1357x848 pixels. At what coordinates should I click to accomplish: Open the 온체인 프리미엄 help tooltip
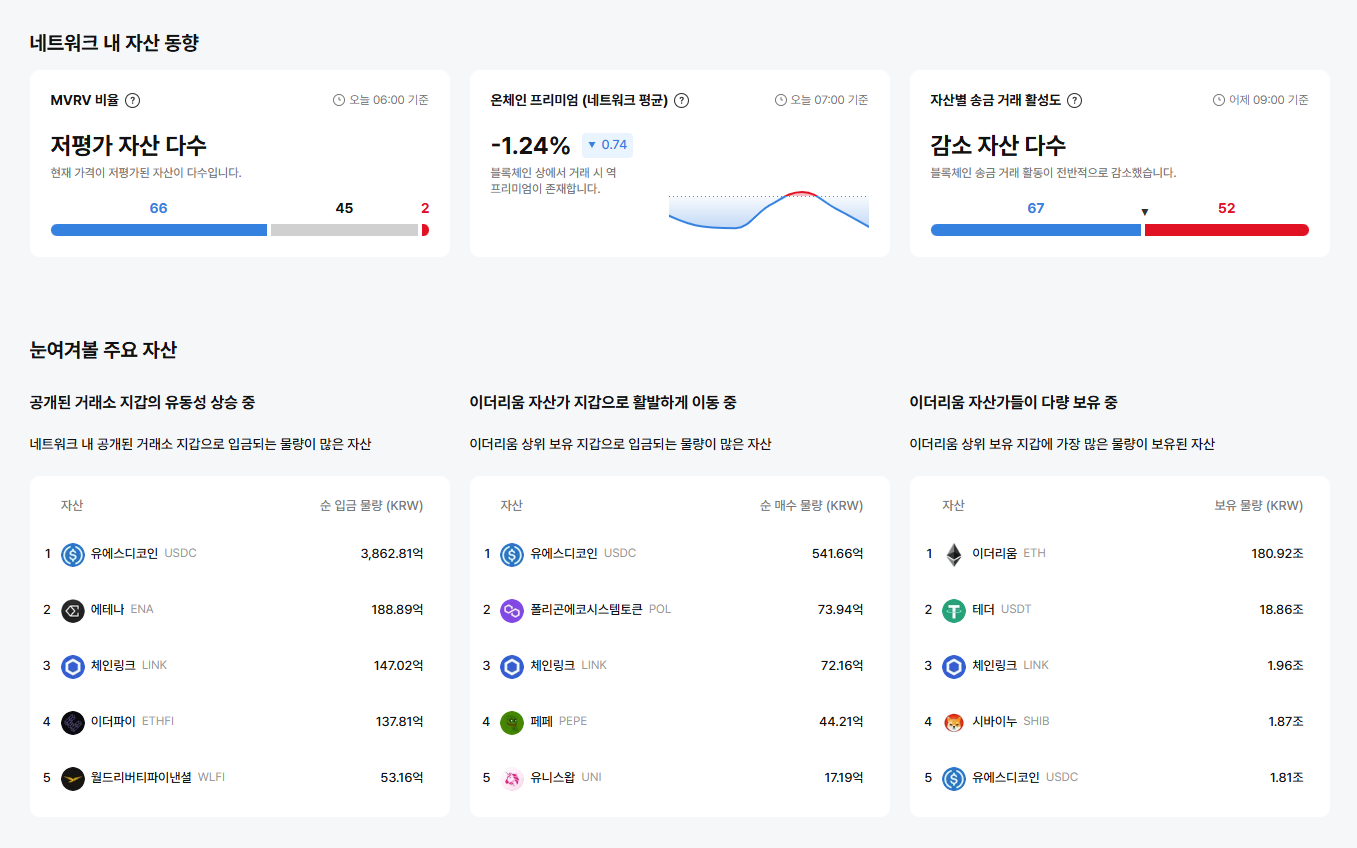pos(682,100)
